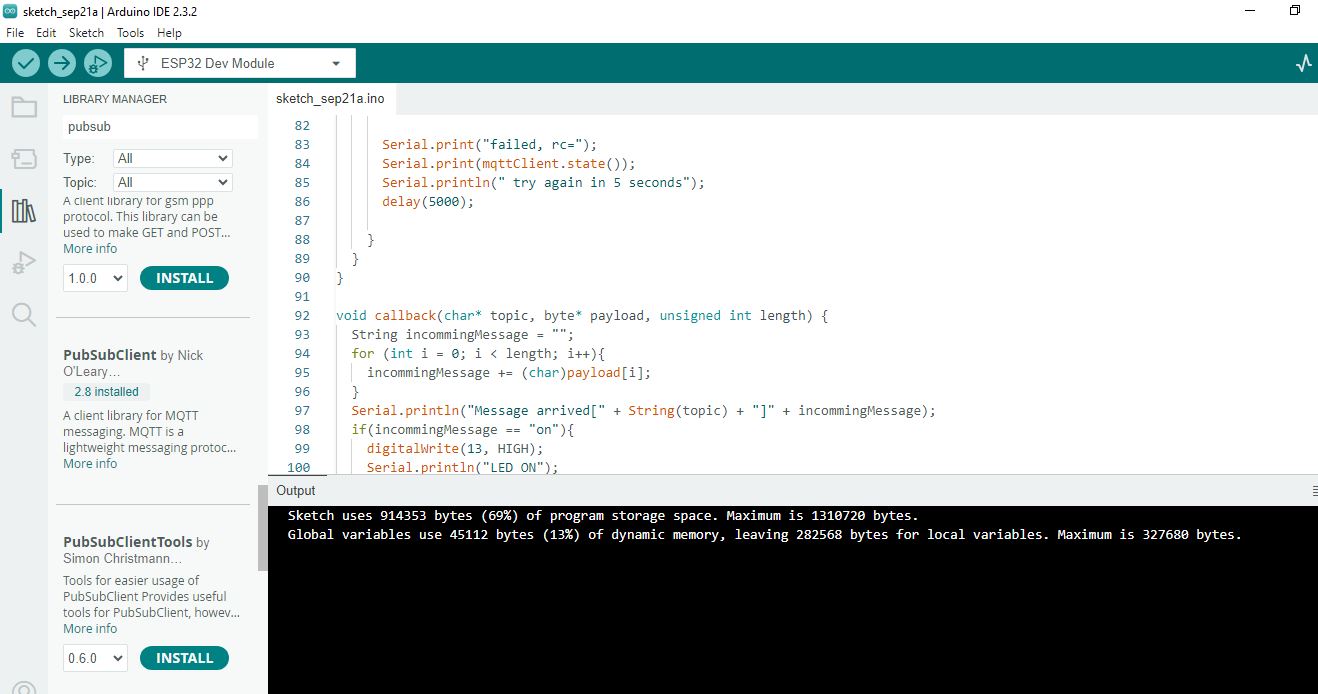This screenshot has width=1318, height=694.
Task: Click the Upload arrow button
Action: click(62, 63)
